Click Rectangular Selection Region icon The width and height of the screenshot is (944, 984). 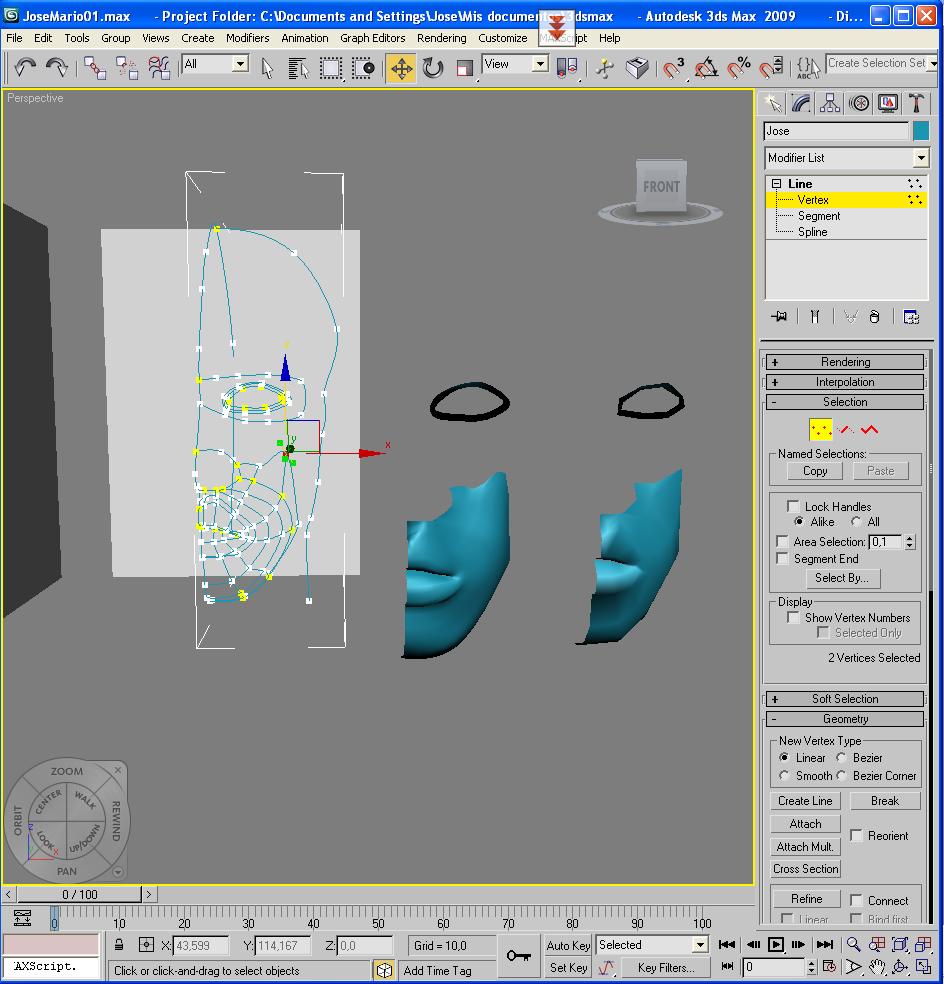(x=331, y=68)
